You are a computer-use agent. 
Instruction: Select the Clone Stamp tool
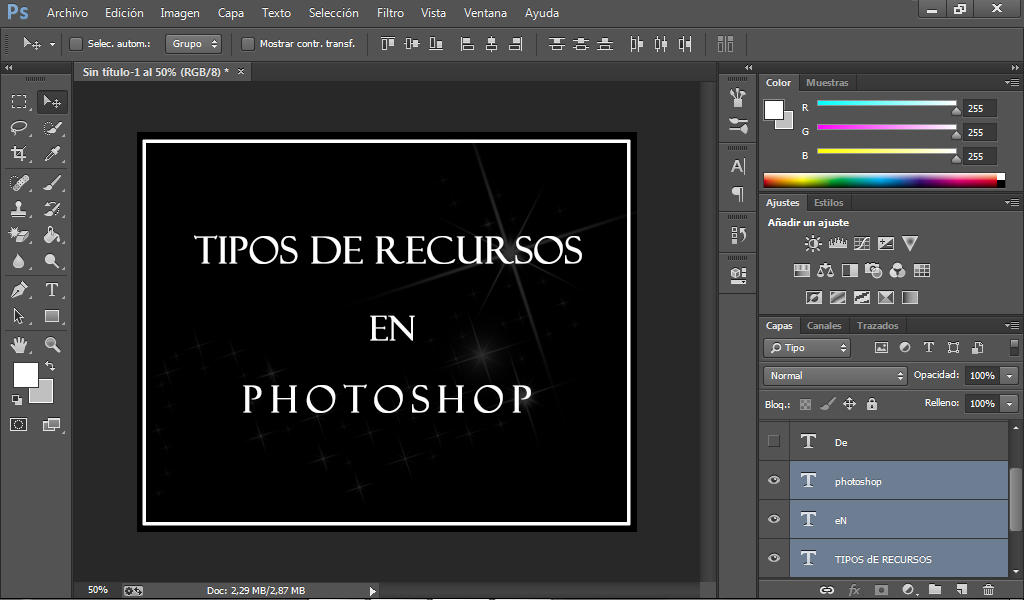point(19,209)
